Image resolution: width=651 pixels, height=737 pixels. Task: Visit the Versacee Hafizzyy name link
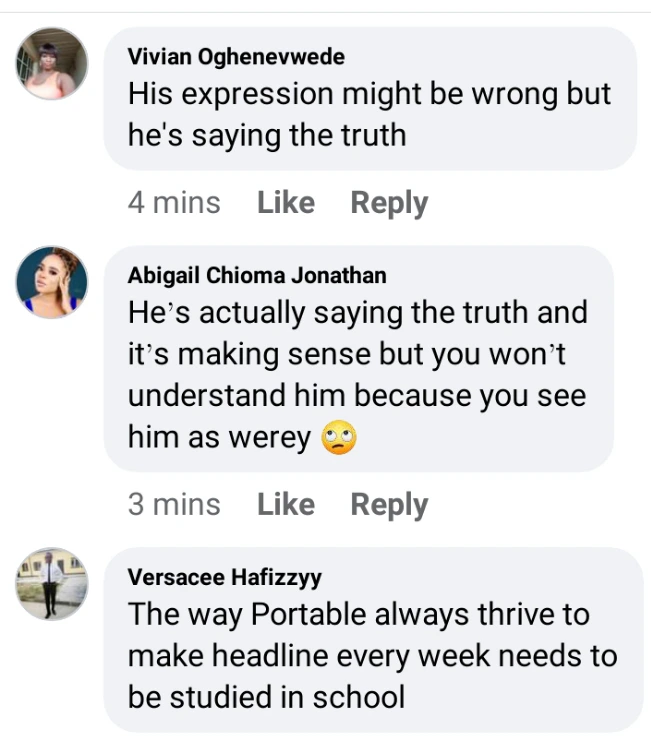pos(225,577)
